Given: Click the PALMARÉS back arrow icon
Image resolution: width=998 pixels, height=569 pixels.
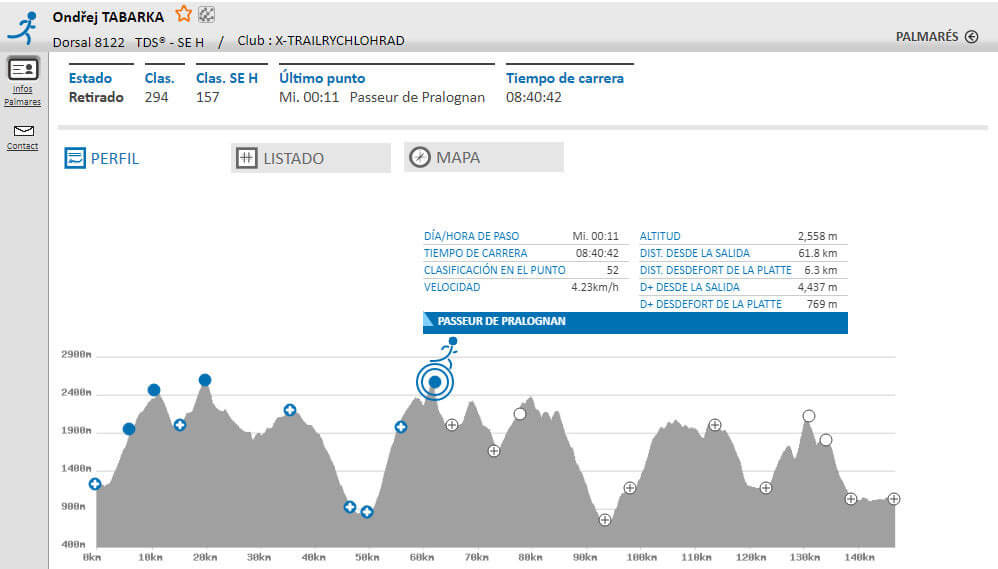Looking at the screenshot, I should (x=971, y=37).
